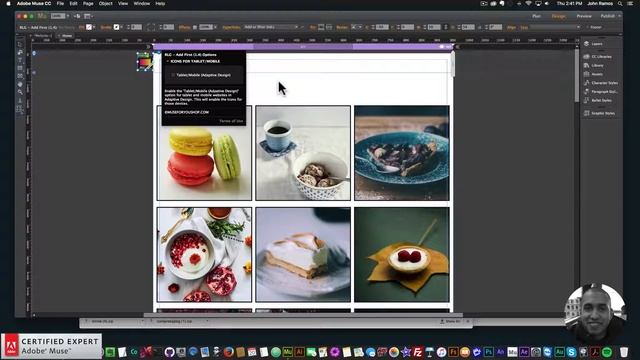Open the Object menu

click(x=105, y=3)
